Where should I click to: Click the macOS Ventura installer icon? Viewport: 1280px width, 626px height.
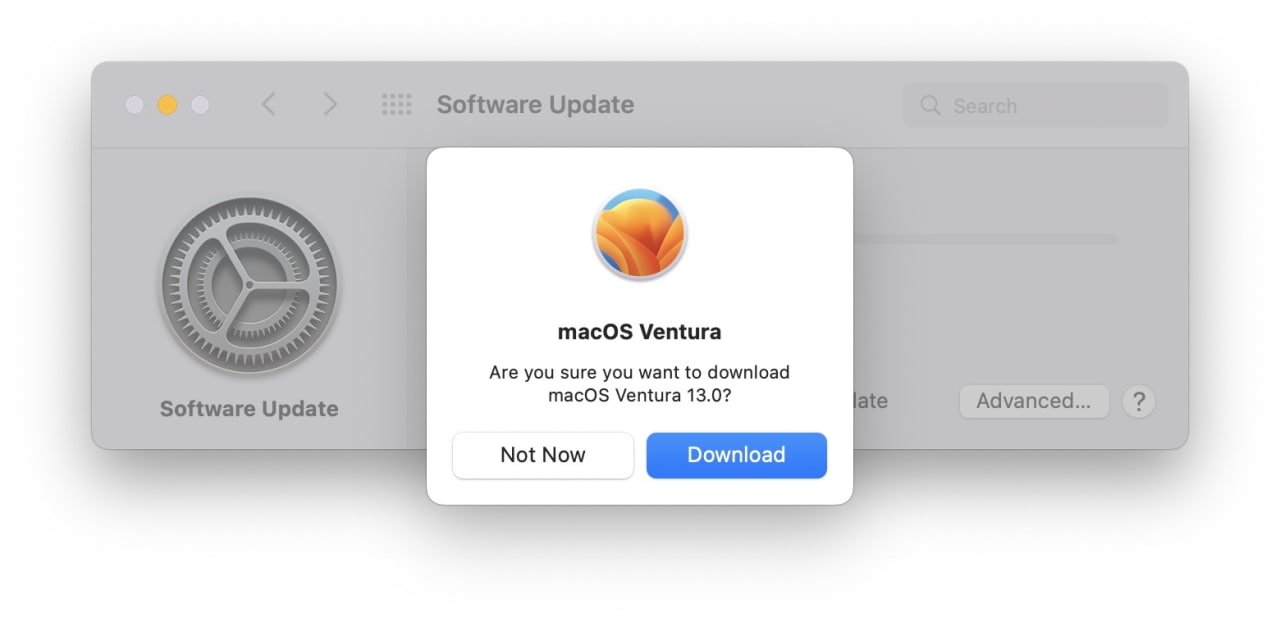click(x=640, y=233)
